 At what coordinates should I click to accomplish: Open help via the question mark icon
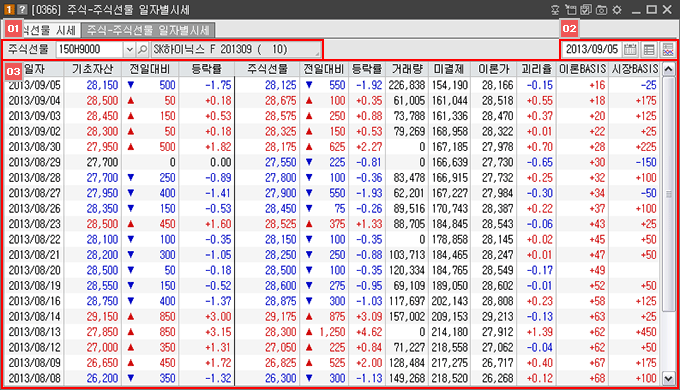point(22,9)
